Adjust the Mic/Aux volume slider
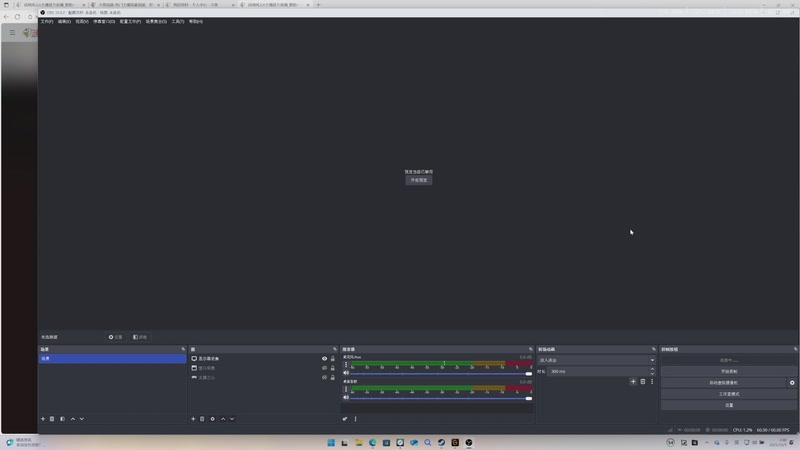 pos(441,373)
